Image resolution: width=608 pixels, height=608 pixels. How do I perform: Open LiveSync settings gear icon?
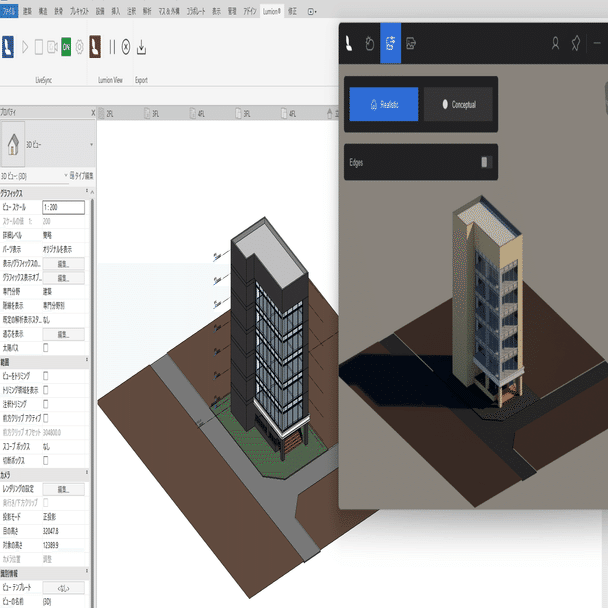[x=79, y=47]
